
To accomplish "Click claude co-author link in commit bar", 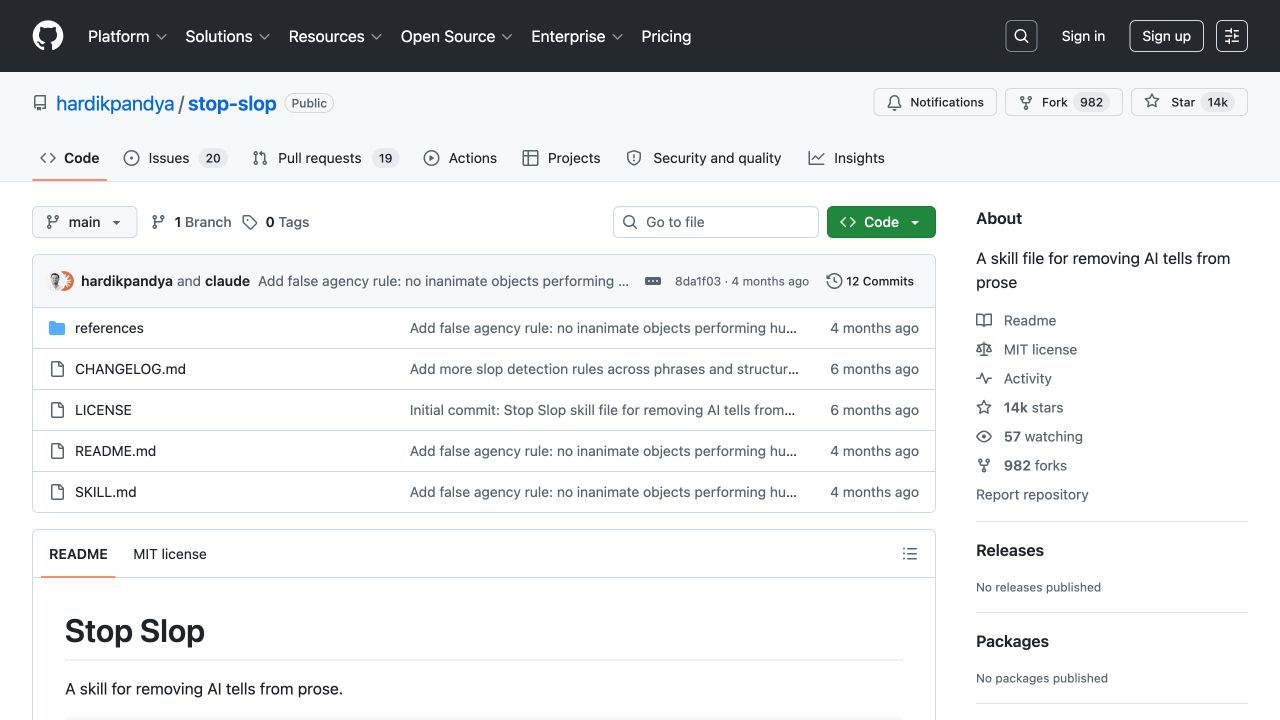I will coord(227,281).
